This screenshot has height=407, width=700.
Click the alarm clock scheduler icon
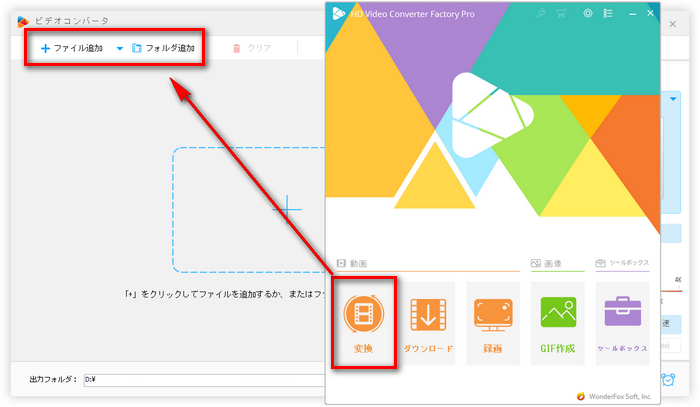(669, 379)
